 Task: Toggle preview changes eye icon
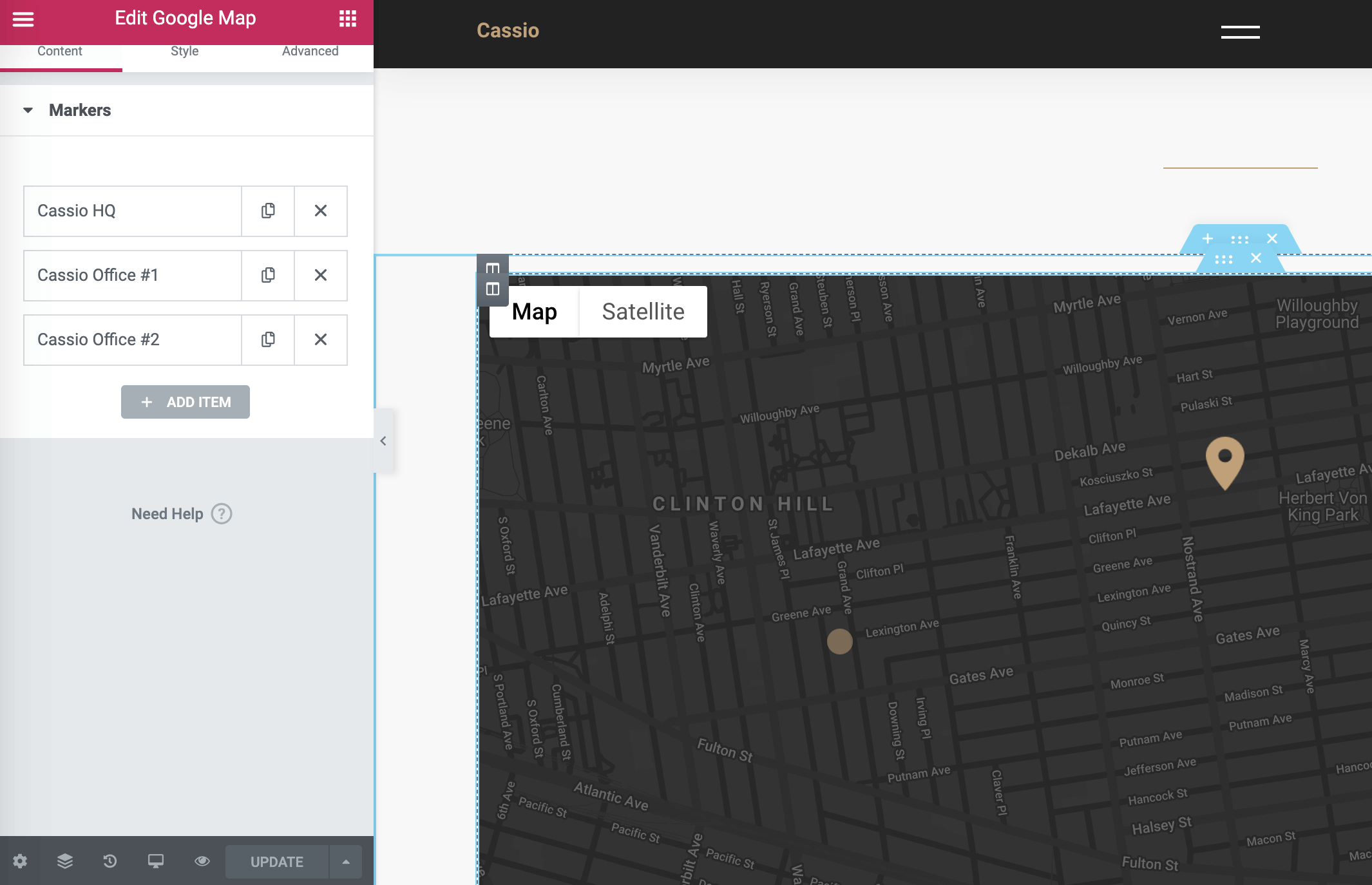pos(202,861)
